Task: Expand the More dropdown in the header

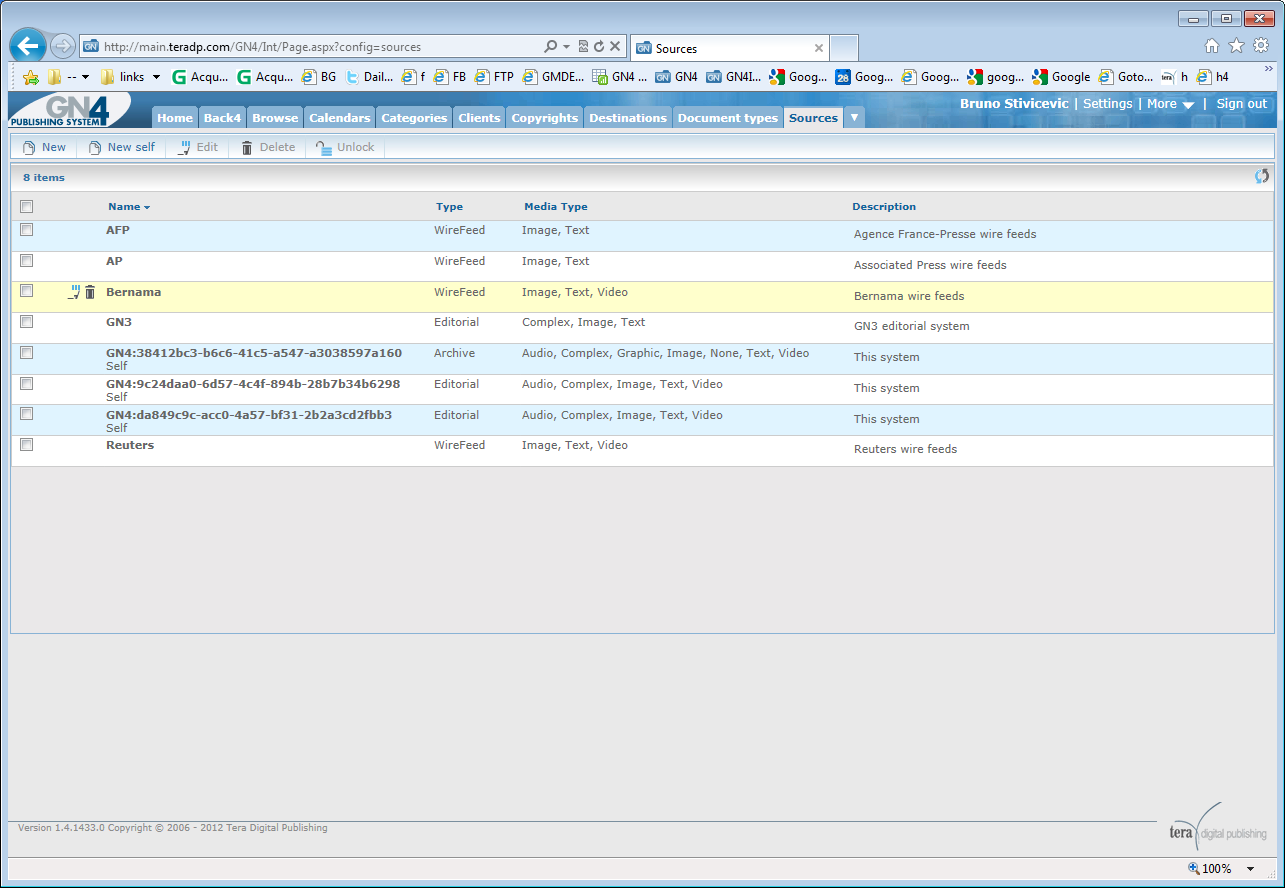Action: (x=1170, y=104)
